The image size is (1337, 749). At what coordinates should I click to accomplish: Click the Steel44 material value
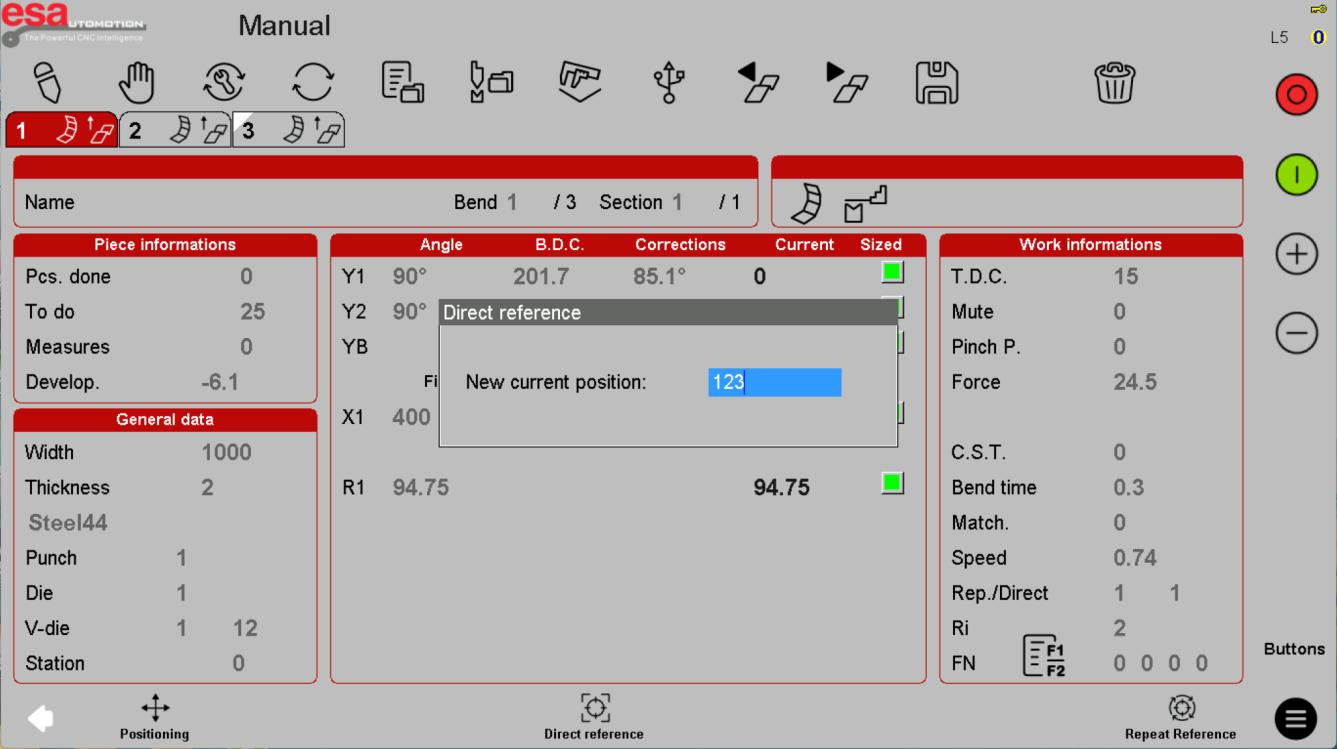point(68,523)
